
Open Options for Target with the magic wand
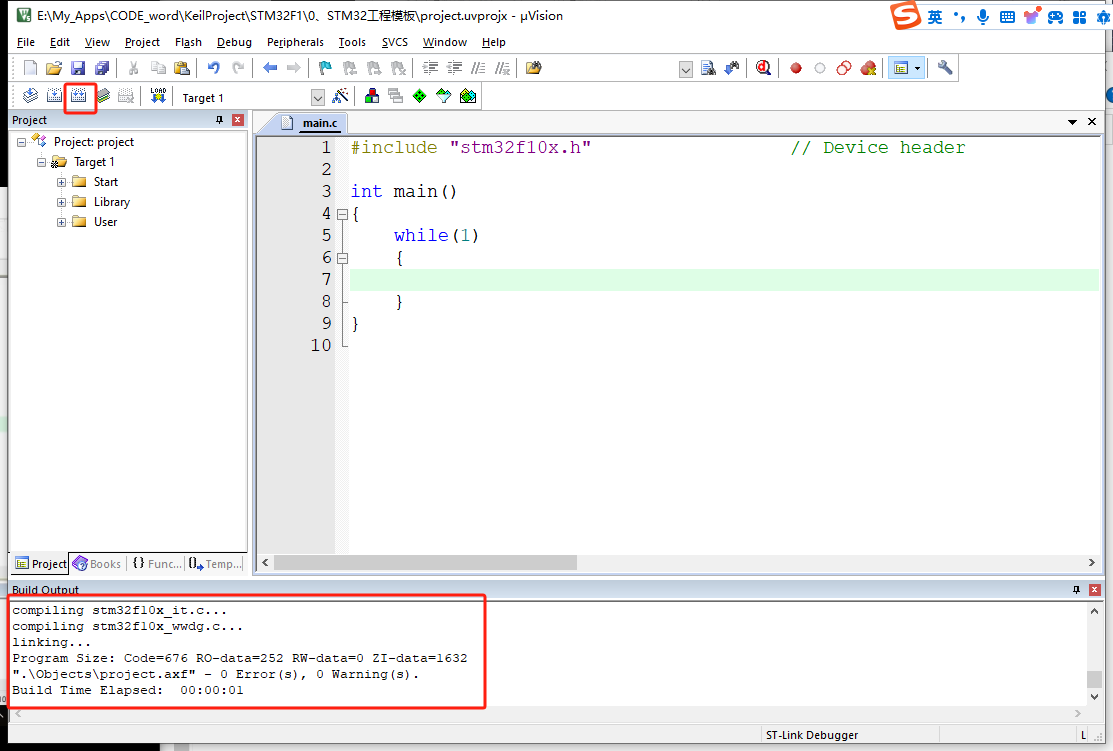point(341,96)
